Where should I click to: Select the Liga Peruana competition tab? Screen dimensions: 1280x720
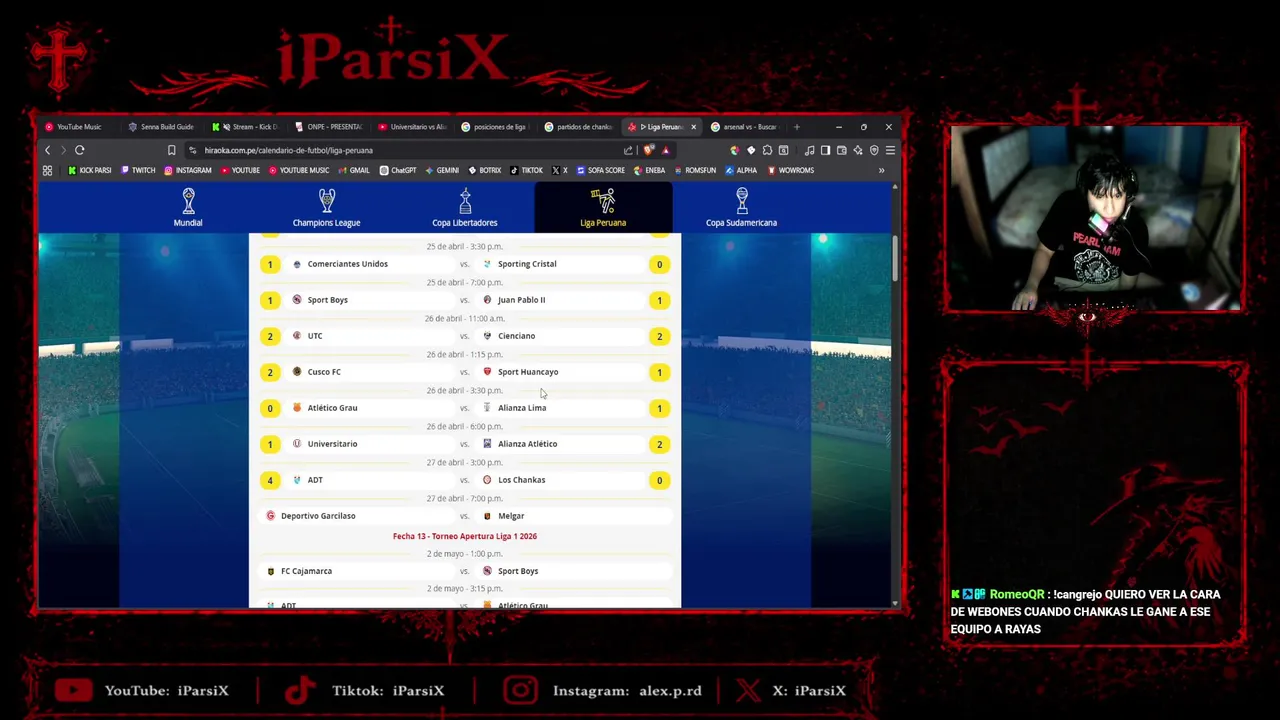603,208
